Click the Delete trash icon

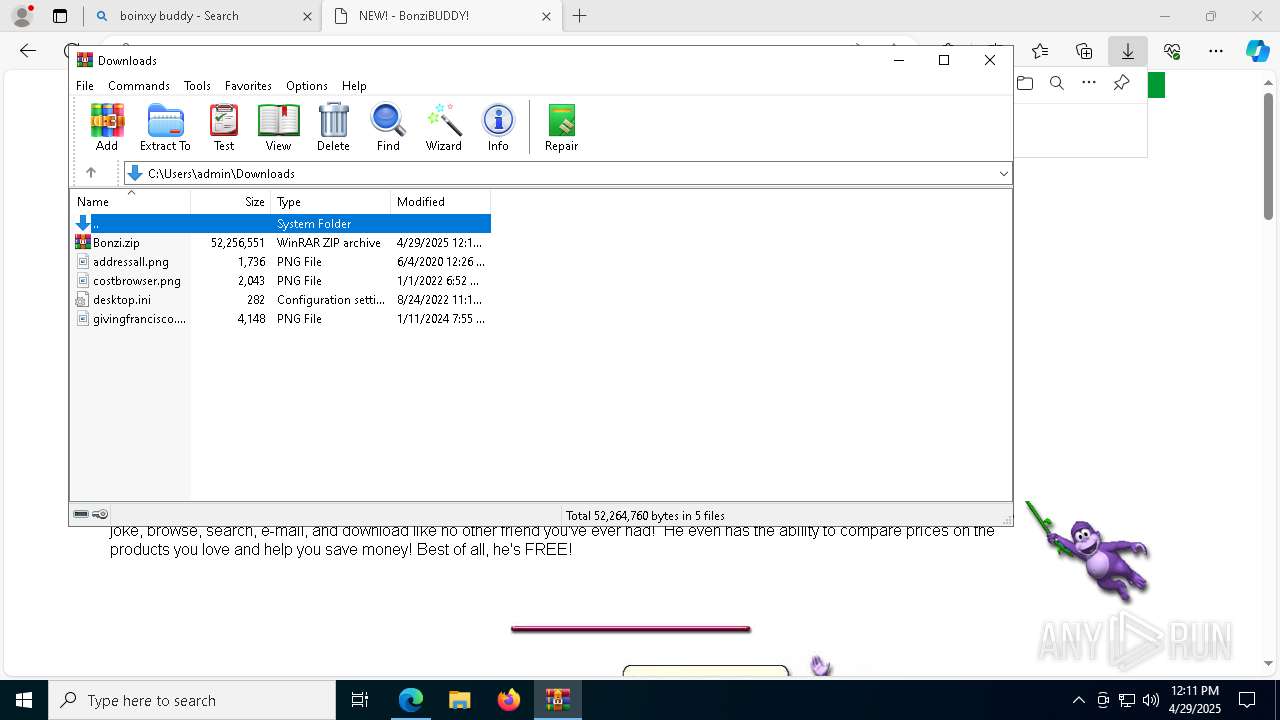point(333,127)
